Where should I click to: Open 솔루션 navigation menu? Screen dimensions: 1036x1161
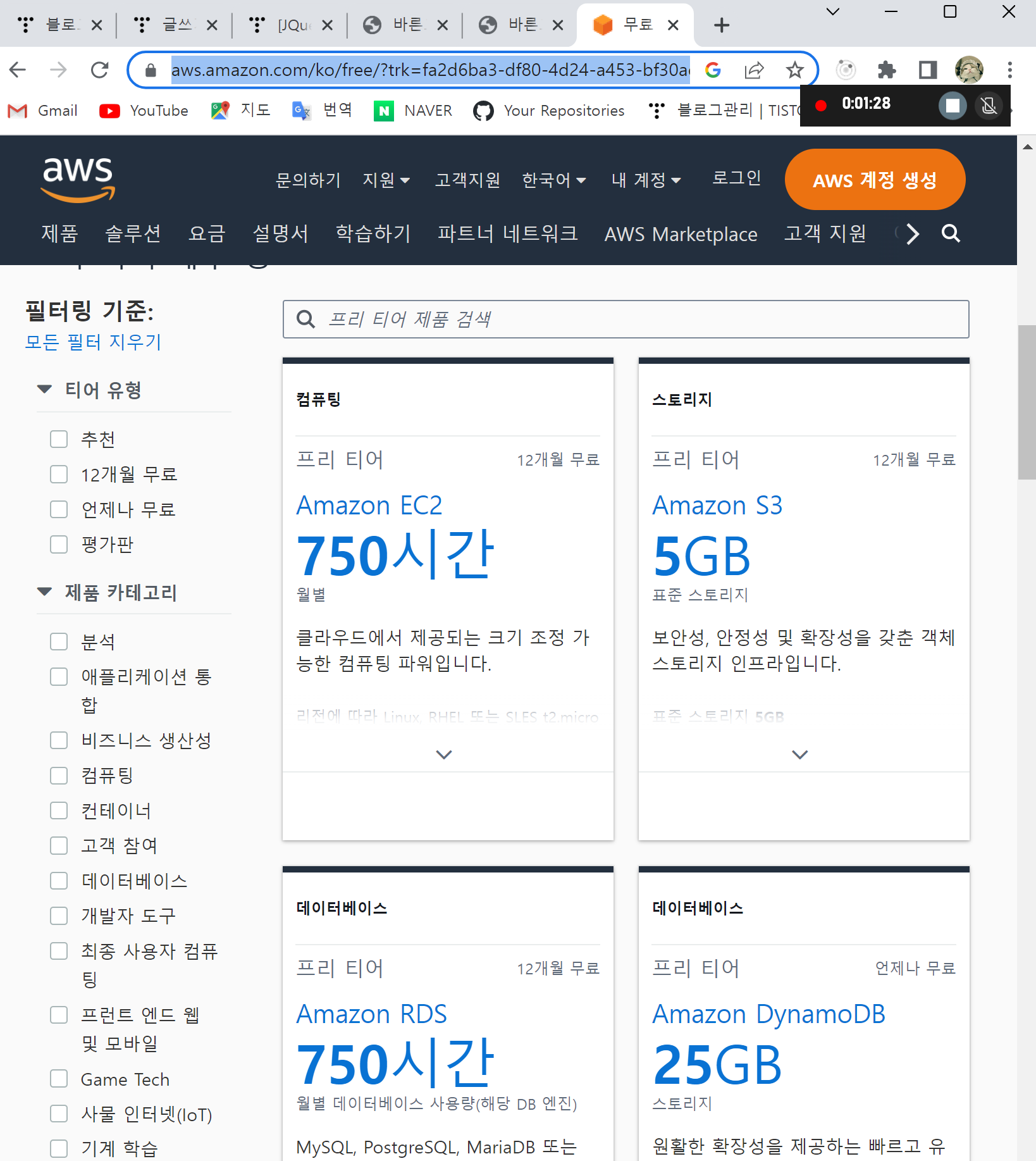point(133,233)
